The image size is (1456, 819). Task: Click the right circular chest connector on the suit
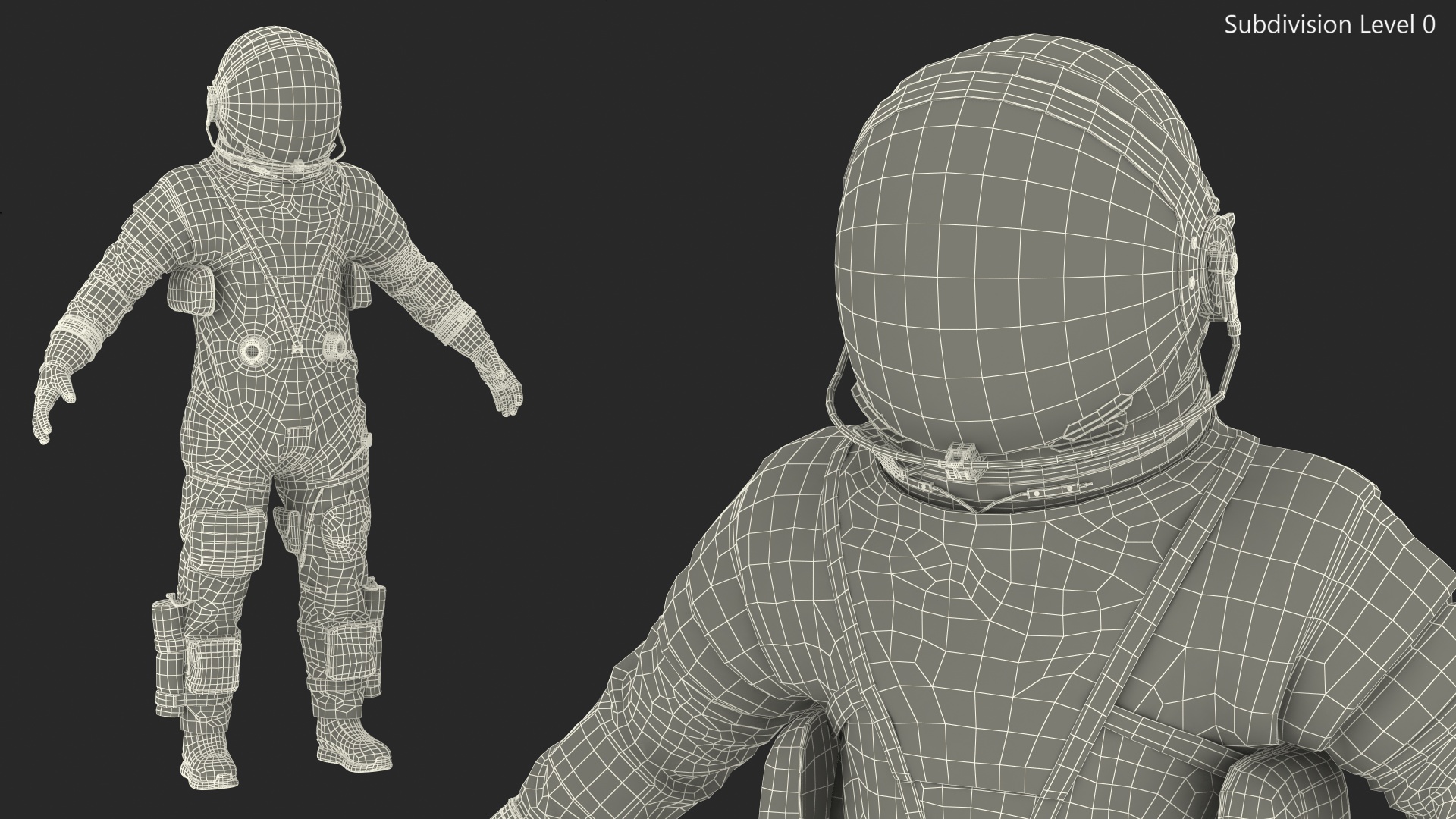click(334, 348)
